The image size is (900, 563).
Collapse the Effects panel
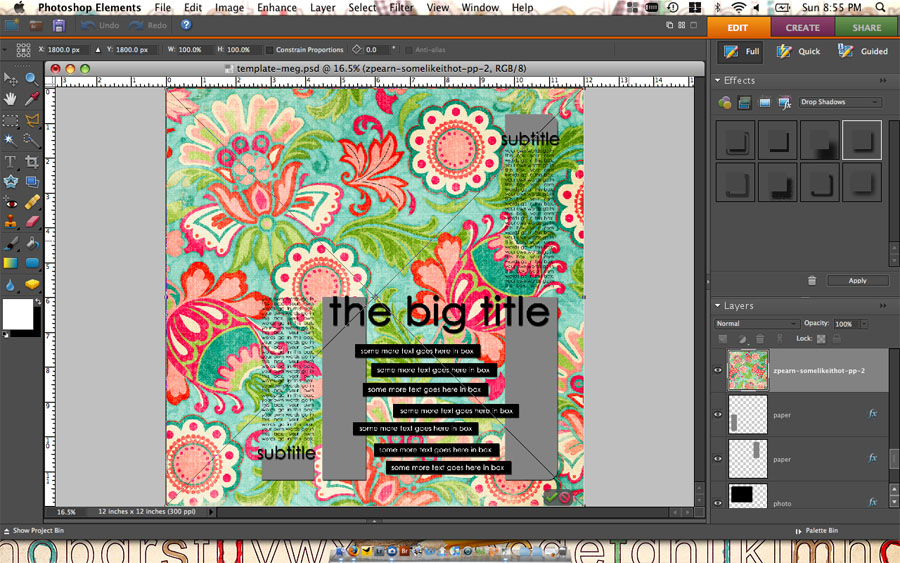[718, 80]
